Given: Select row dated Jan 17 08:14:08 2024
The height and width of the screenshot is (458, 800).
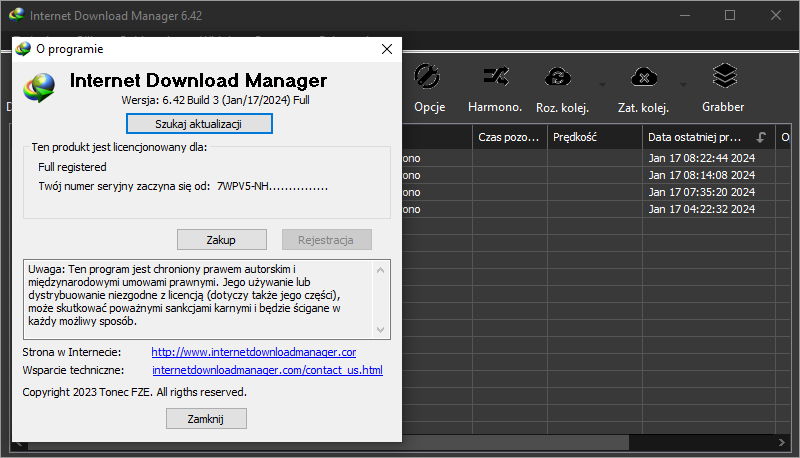Looking at the screenshot, I should (597, 175).
